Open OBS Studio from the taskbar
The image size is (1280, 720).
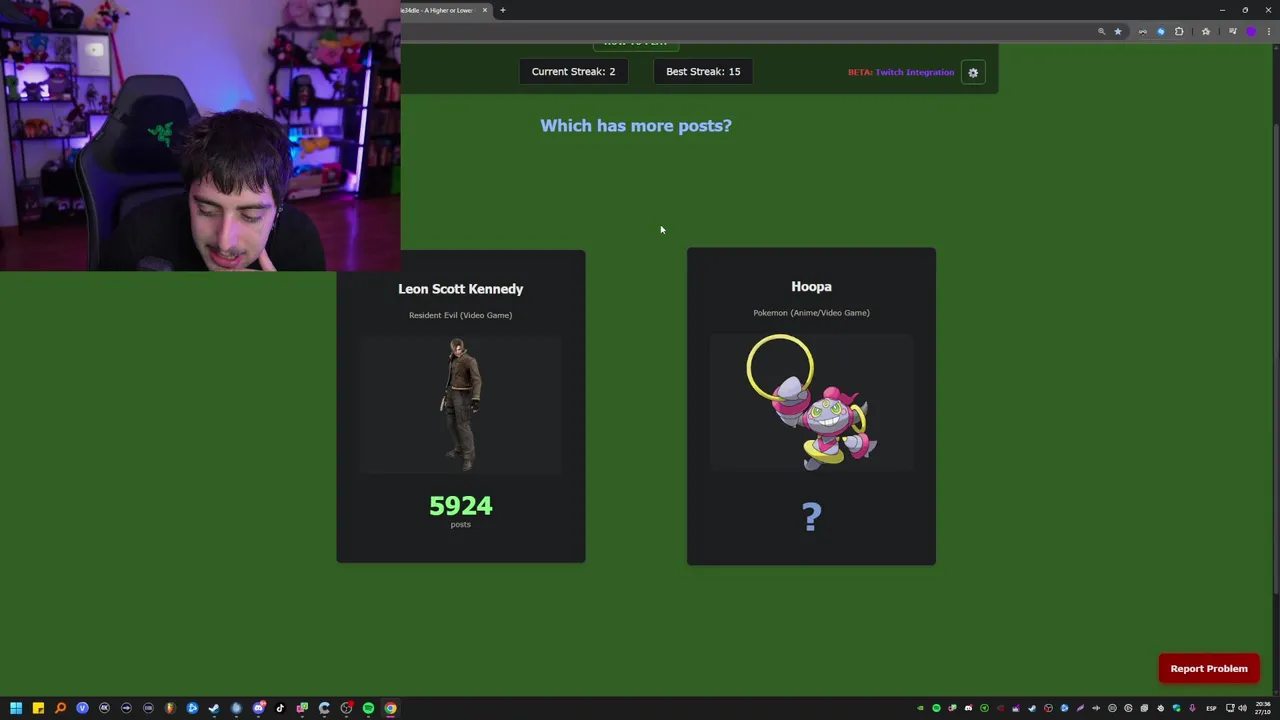pos(346,708)
